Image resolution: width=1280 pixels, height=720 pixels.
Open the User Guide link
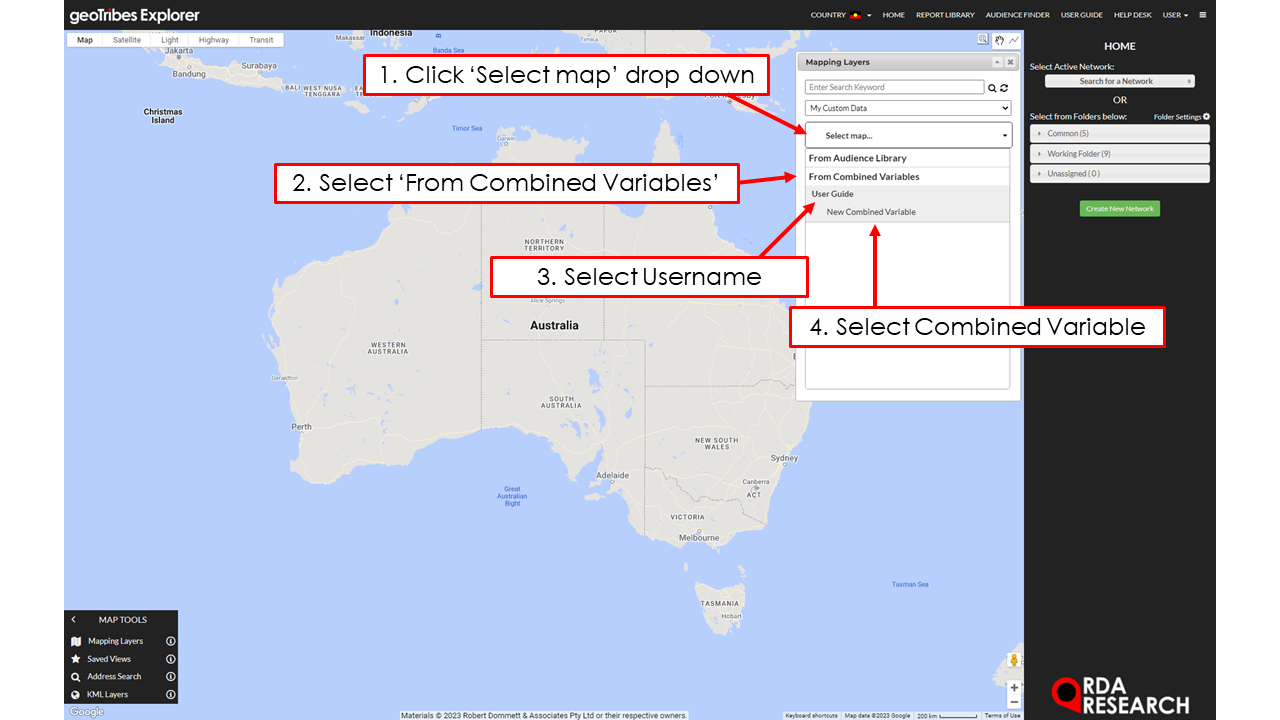tap(1082, 15)
